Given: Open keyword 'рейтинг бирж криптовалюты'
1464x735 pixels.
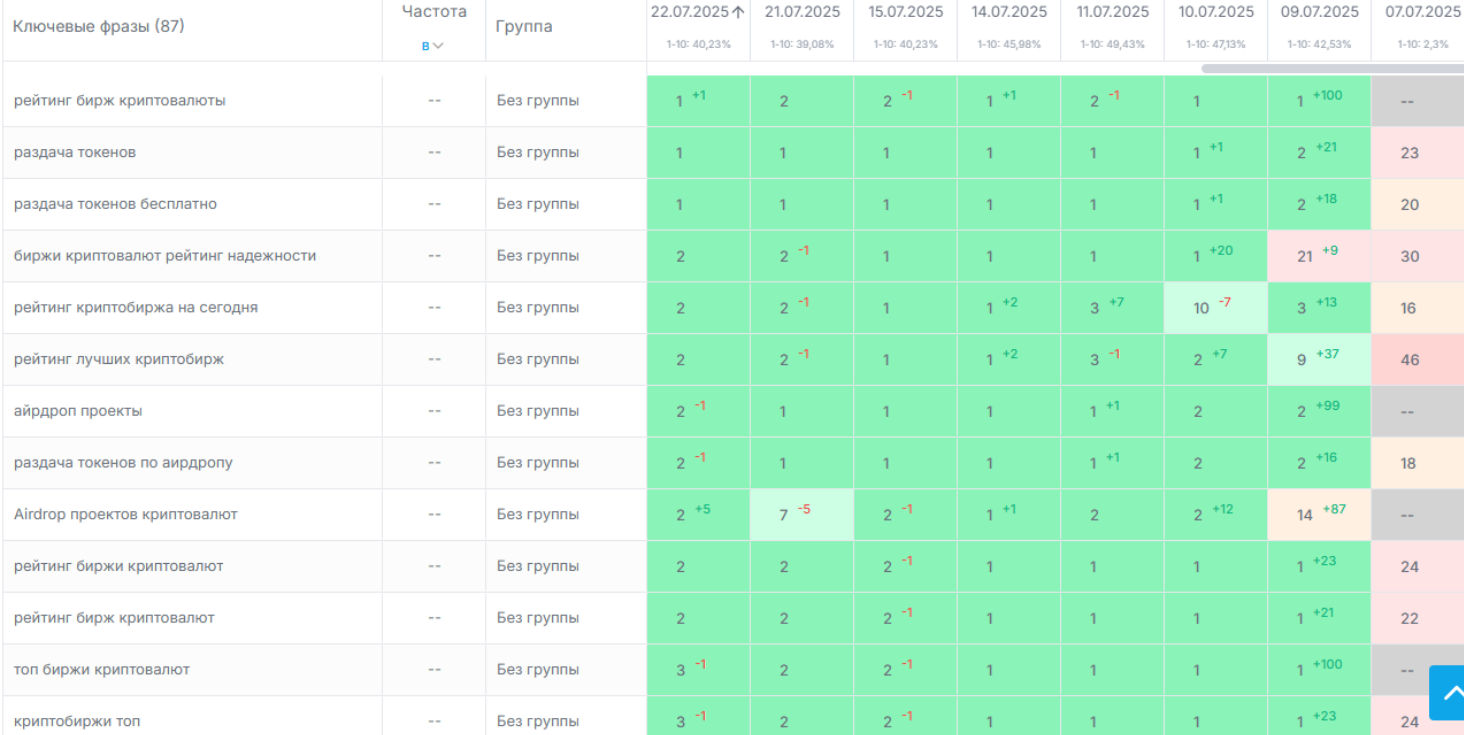Looking at the screenshot, I should pos(119,101).
